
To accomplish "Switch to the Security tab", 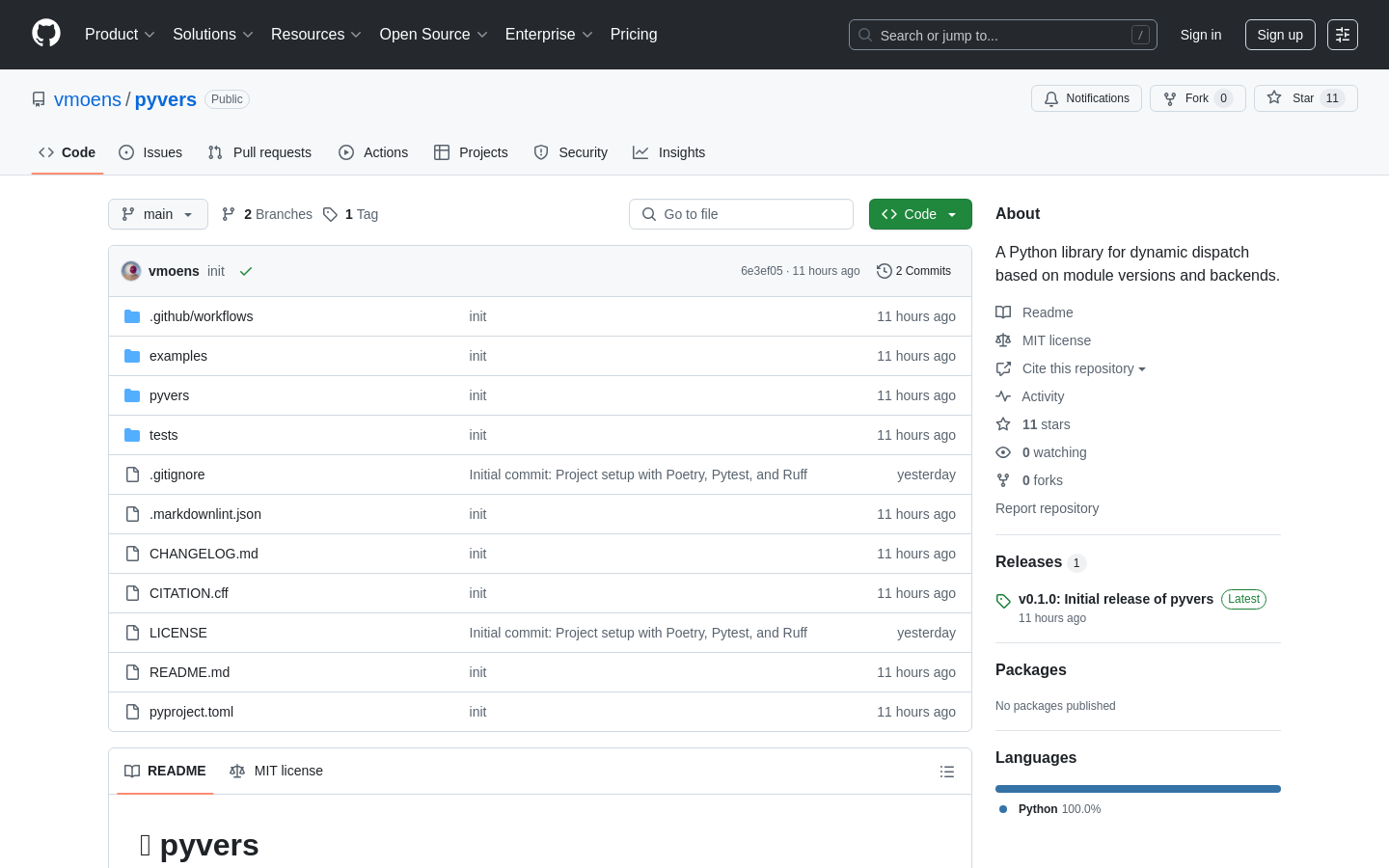I will coord(571,152).
